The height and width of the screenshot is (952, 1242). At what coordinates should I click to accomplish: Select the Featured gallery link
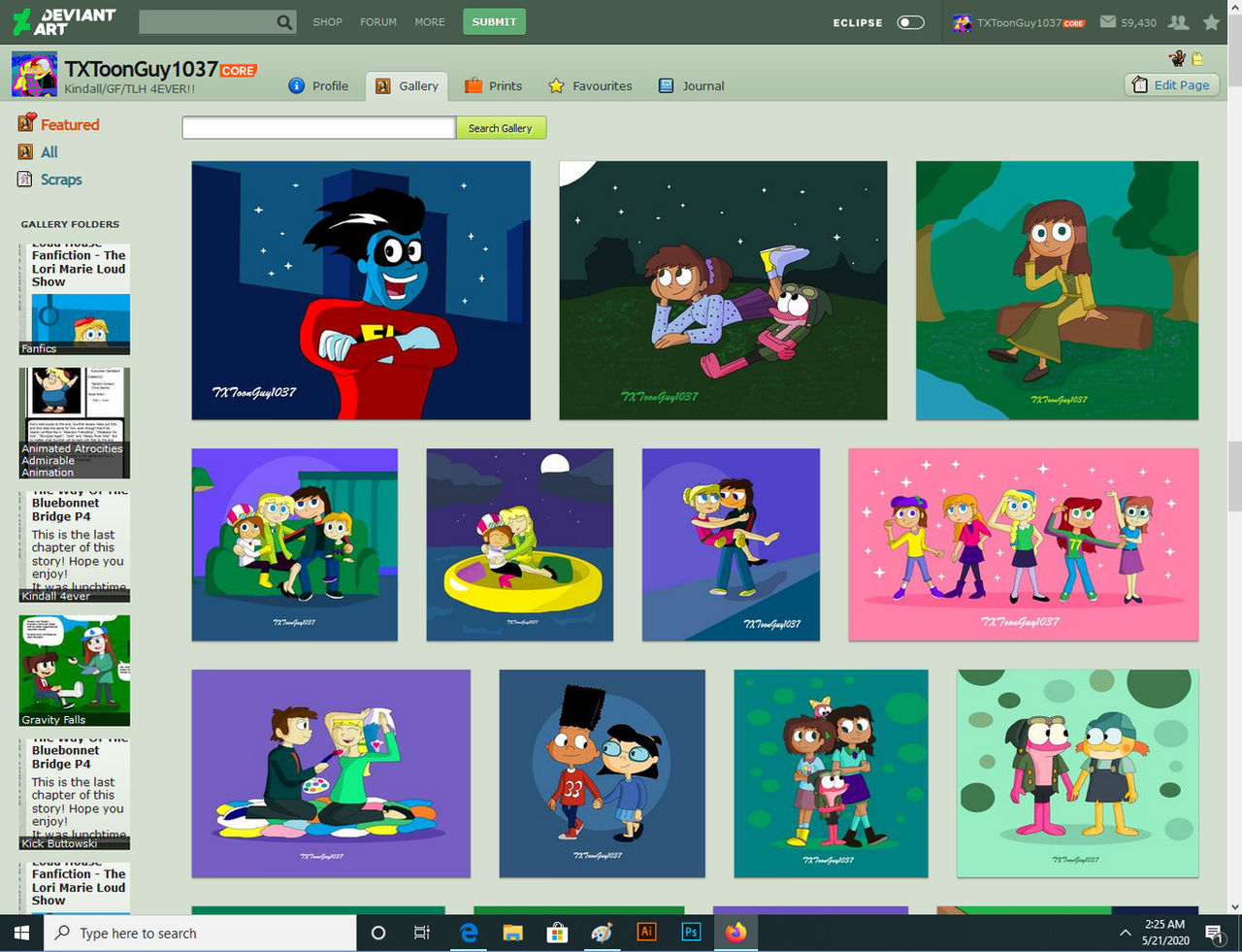pos(59,124)
